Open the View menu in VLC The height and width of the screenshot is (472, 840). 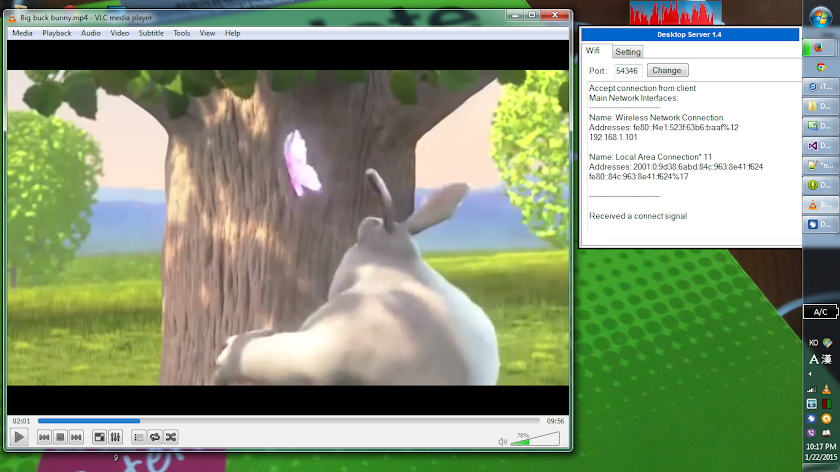click(x=207, y=33)
